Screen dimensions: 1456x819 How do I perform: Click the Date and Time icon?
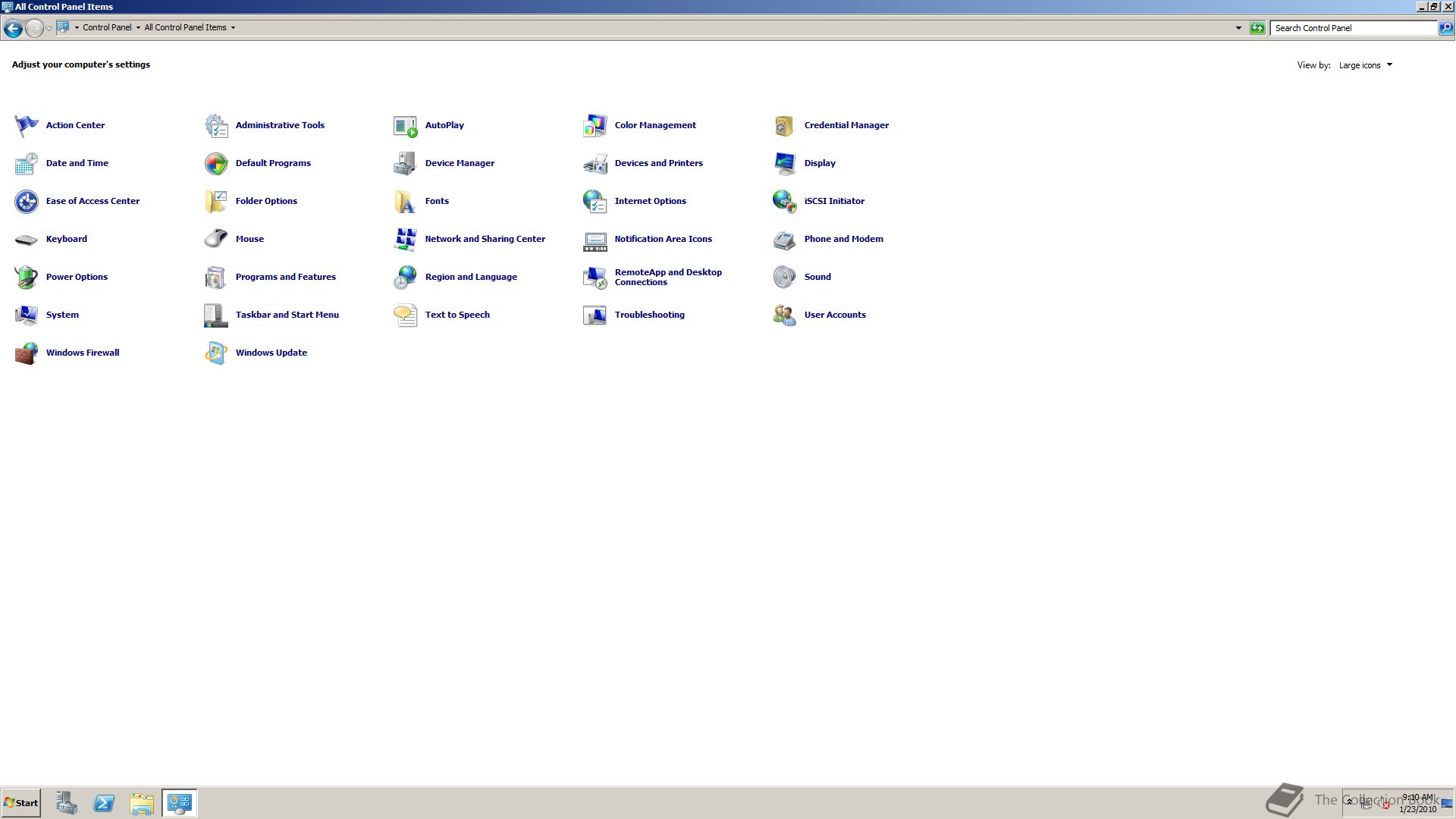pyautogui.click(x=27, y=164)
